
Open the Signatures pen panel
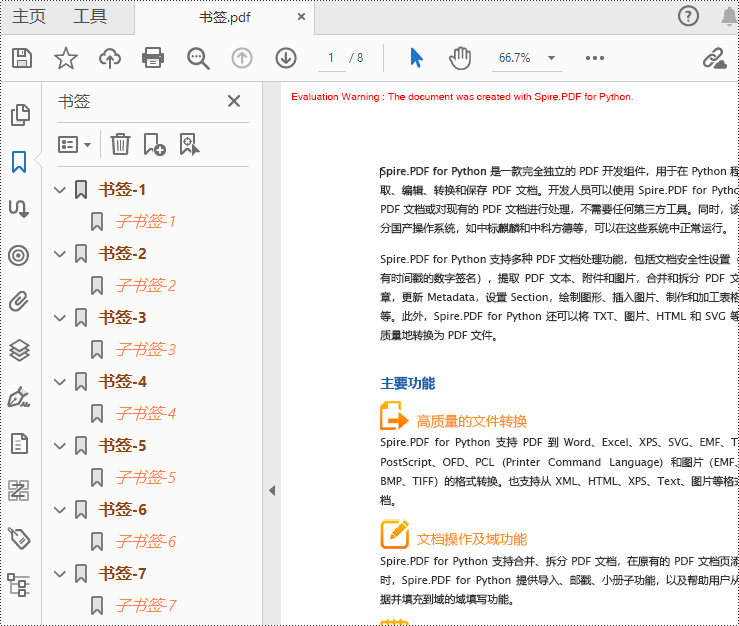19,397
